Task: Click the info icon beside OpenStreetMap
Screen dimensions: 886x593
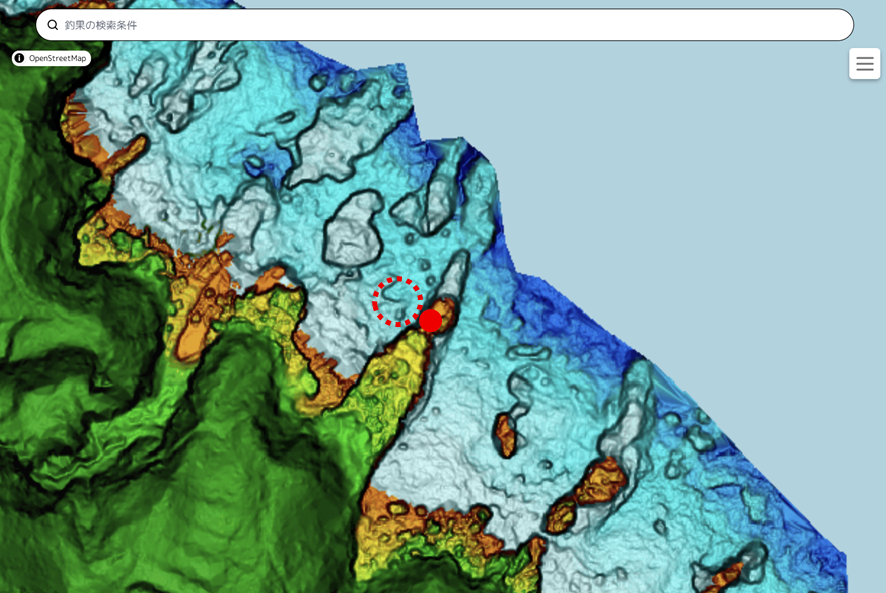Action: [x=19, y=58]
